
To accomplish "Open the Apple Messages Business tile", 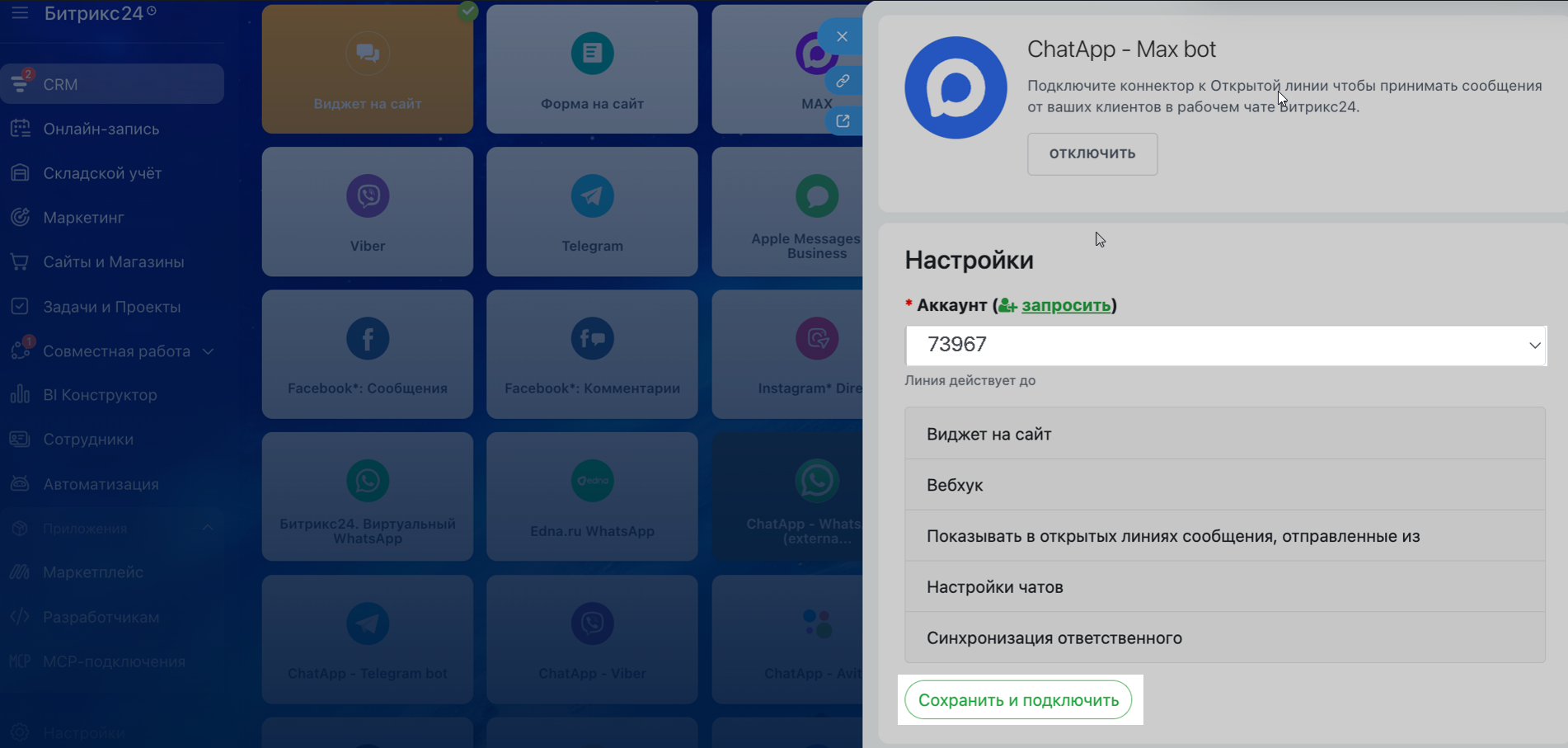I will pos(816,212).
